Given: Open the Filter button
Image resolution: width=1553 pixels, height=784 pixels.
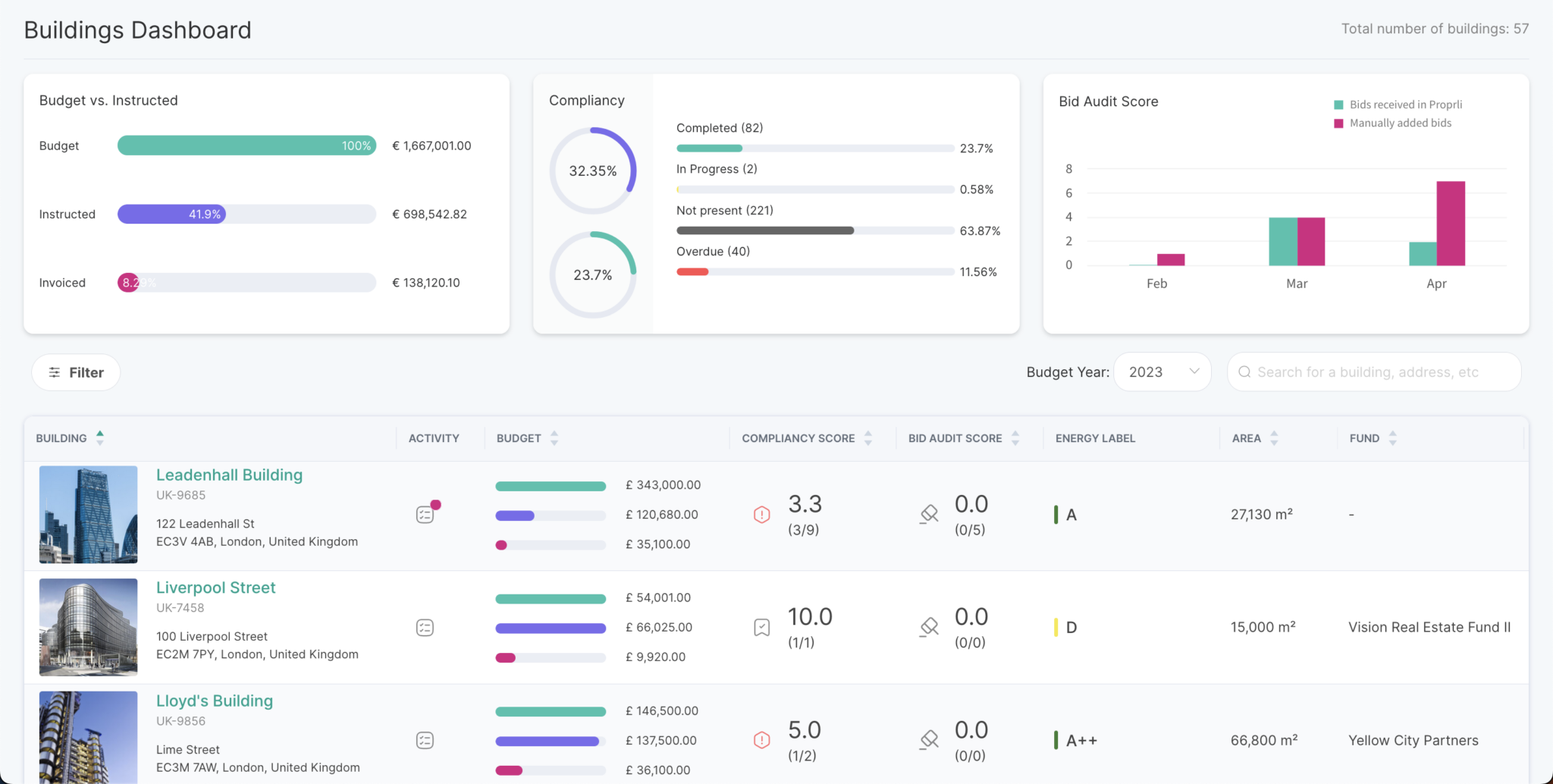Looking at the screenshot, I should click(x=76, y=372).
